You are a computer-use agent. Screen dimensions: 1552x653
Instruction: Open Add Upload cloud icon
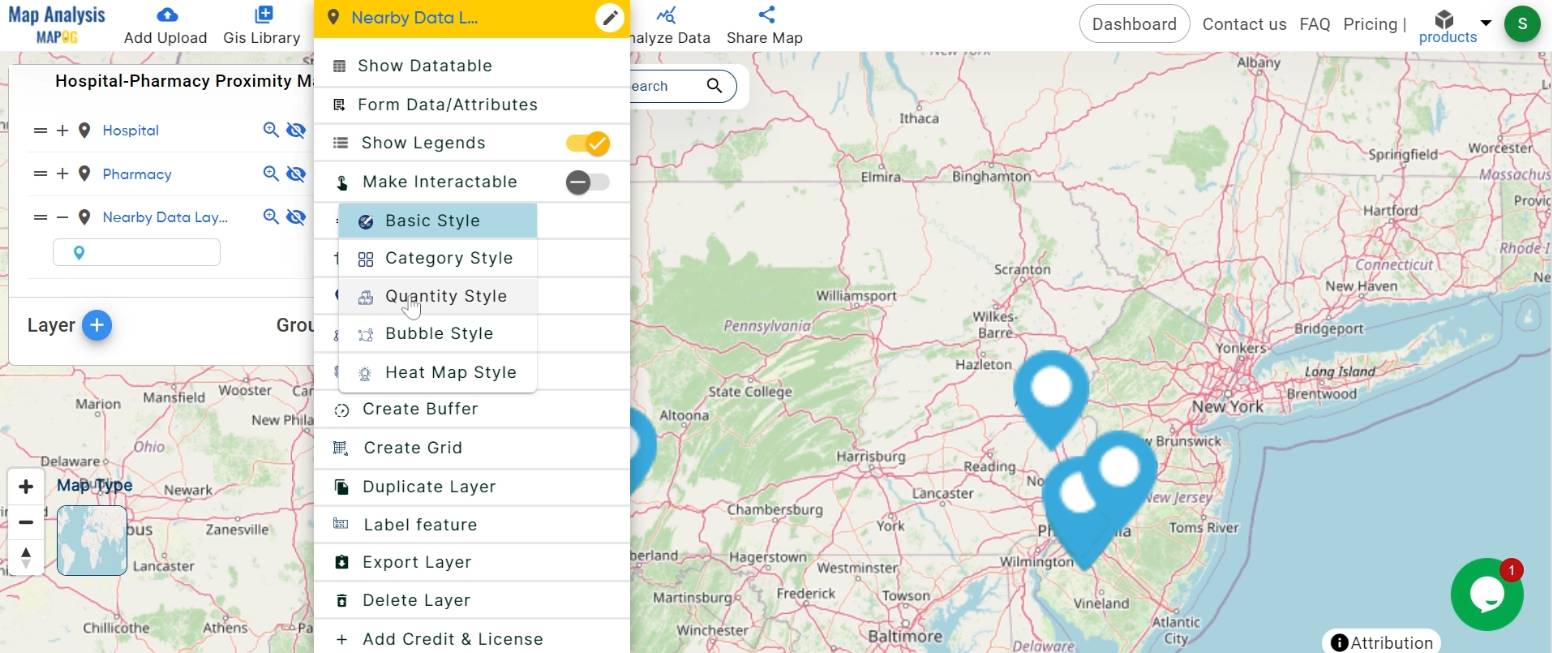167,15
